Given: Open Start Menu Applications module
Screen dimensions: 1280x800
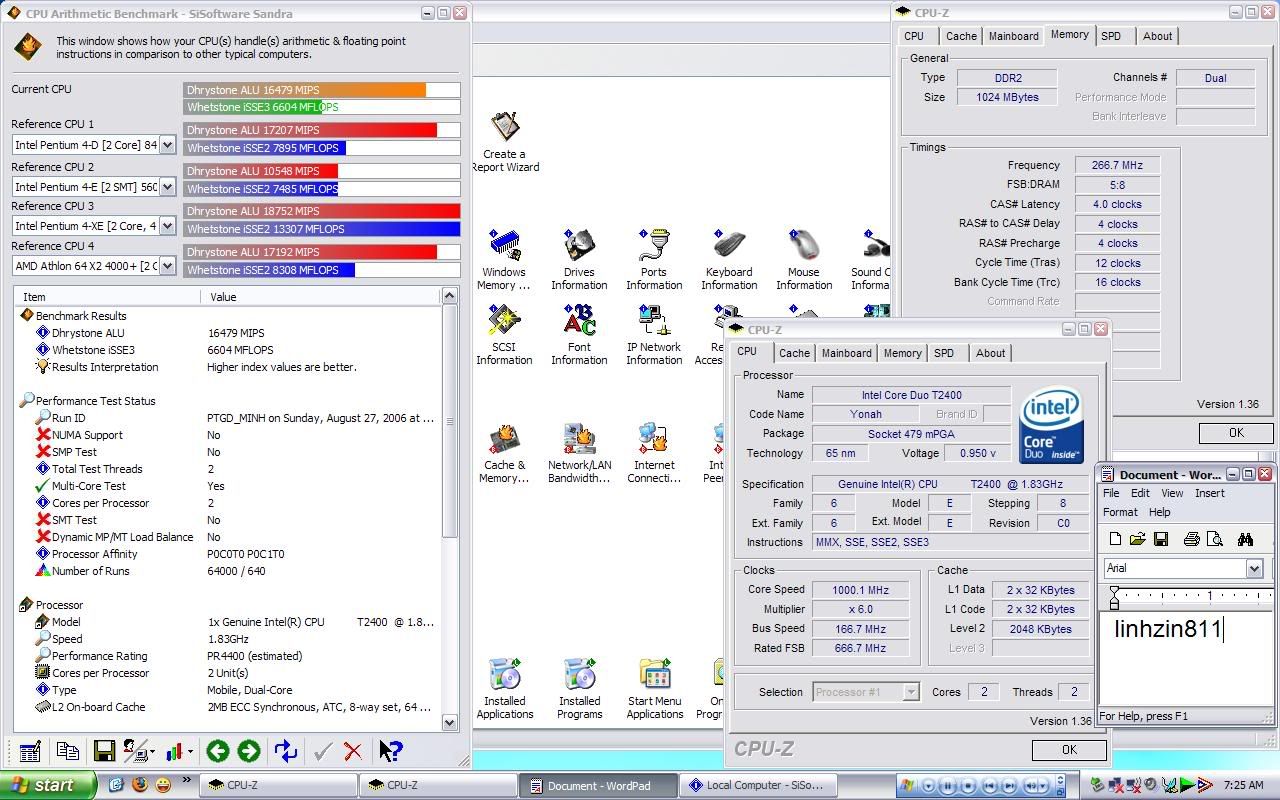Looking at the screenshot, I should coord(655,688).
